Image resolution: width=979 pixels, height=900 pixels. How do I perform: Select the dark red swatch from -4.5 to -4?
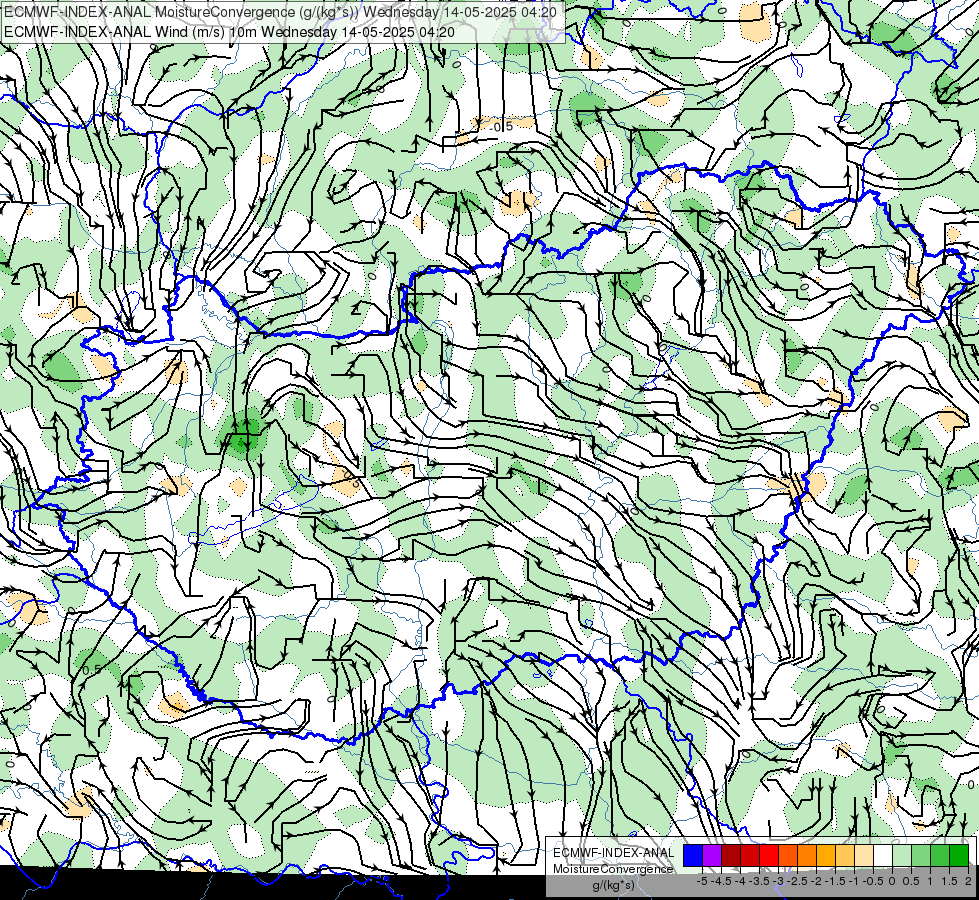pyautogui.click(x=731, y=855)
